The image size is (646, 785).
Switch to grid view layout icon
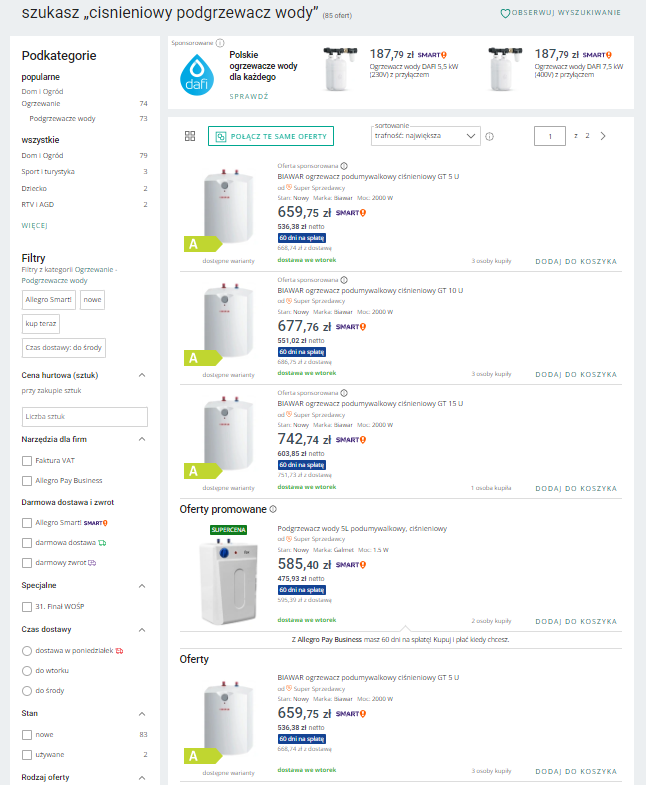click(x=190, y=136)
